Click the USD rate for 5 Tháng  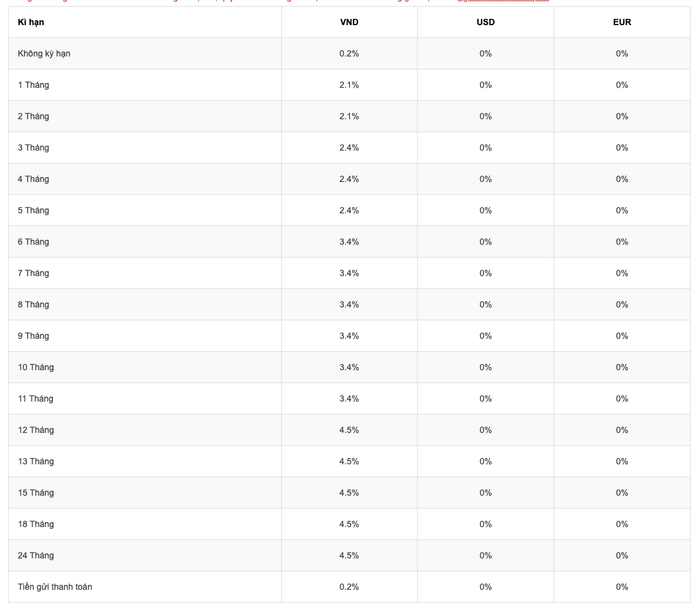[x=485, y=210]
